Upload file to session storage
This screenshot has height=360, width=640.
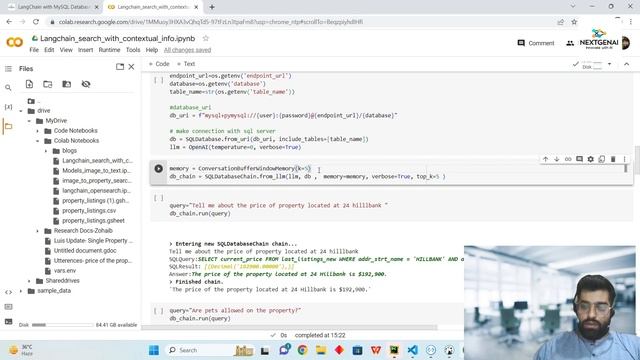[29, 84]
